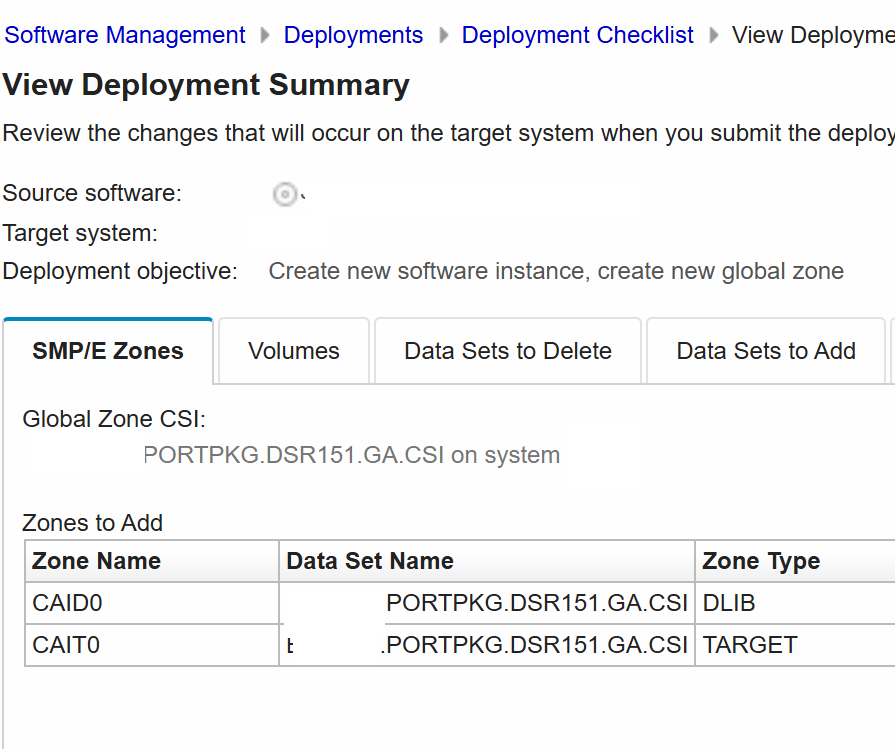Return to the Deployment Checklist page

pos(577,35)
